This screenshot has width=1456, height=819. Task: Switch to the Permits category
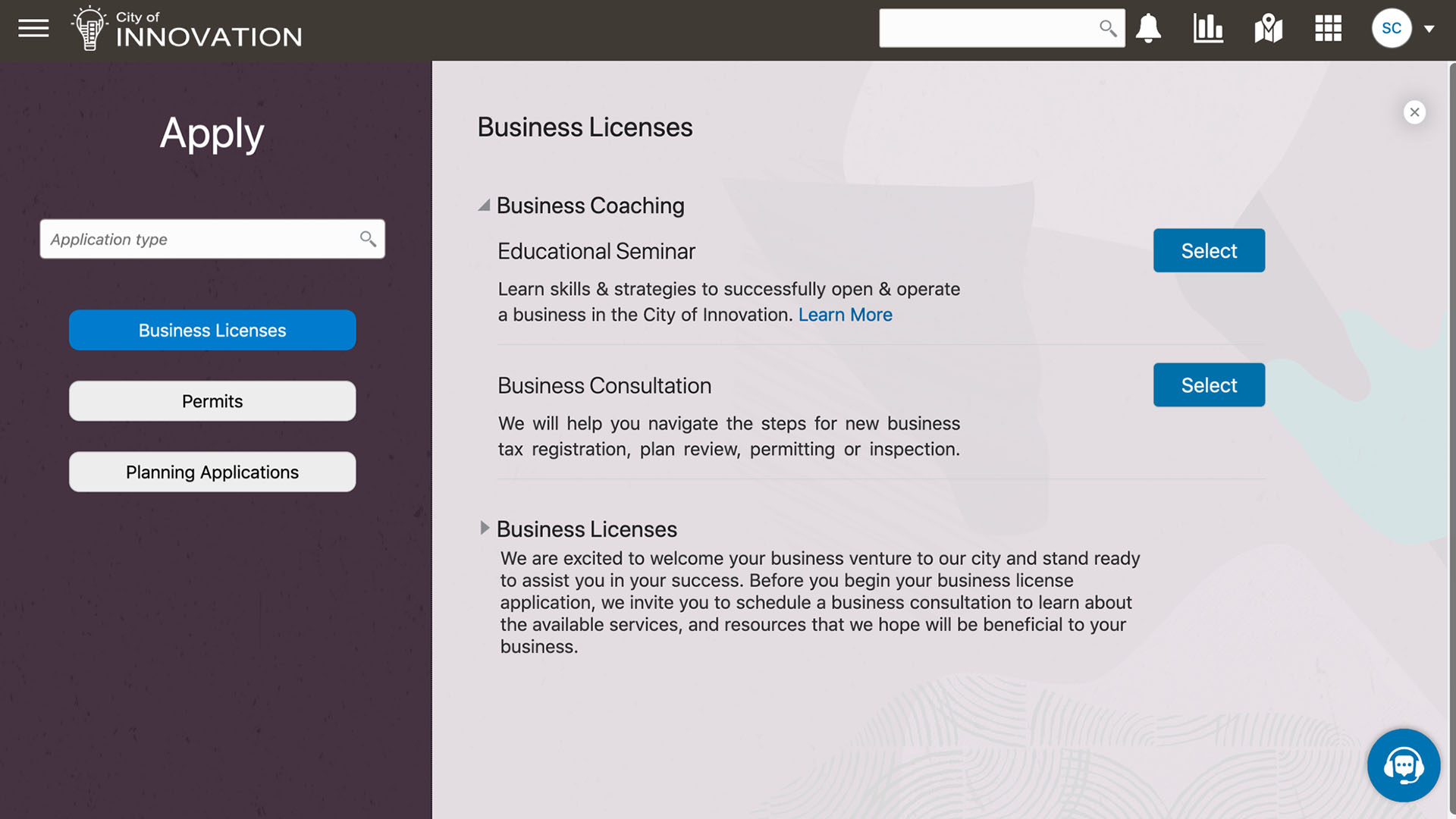click(212, 401)
